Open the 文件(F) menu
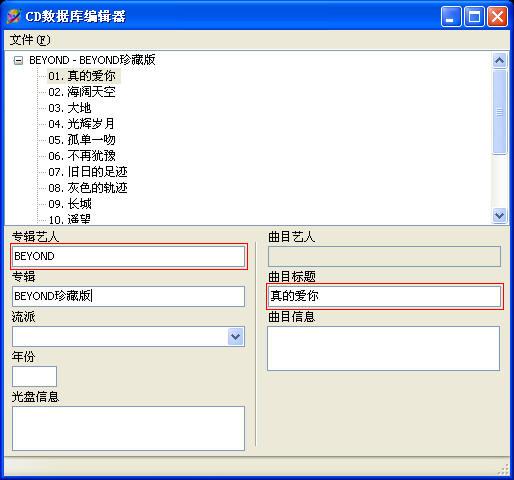Image resolution: width=514 pixels, height=480 pixels. [30, 40]
